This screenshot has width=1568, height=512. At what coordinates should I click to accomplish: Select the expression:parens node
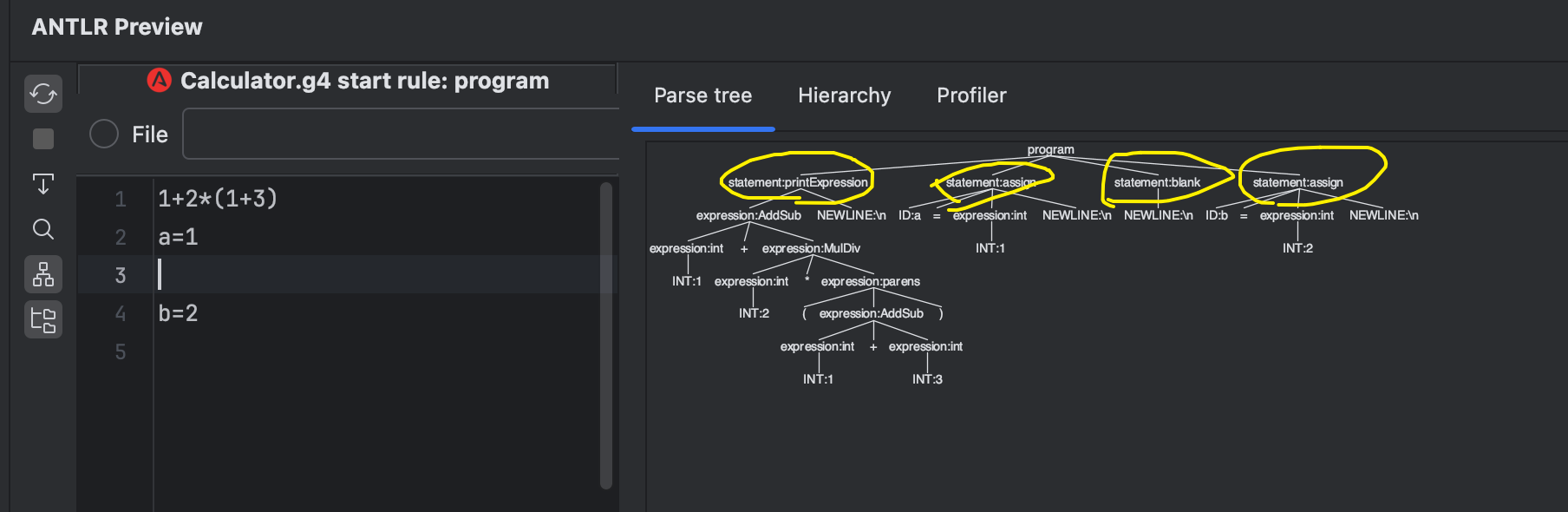tap(870, 281)
